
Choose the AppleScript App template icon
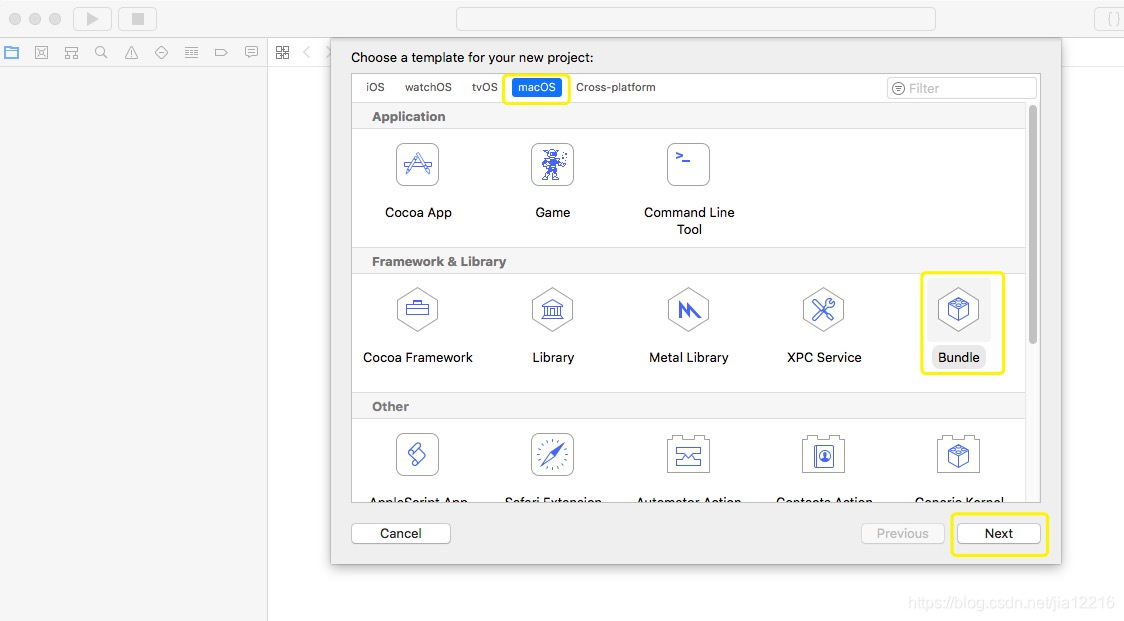(417, 454)
